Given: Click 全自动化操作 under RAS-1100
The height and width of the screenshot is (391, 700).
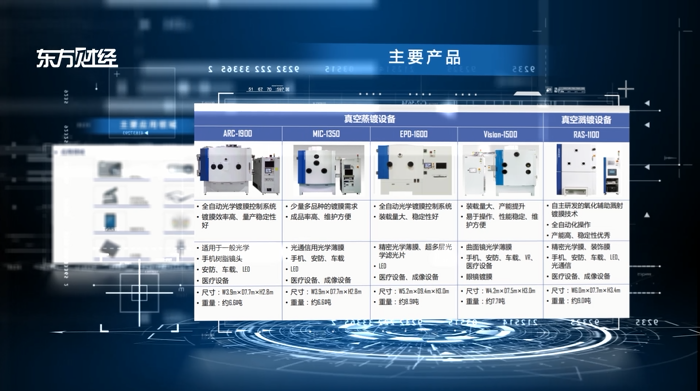Looking at the screenshot, I should (x=571, y=225).
